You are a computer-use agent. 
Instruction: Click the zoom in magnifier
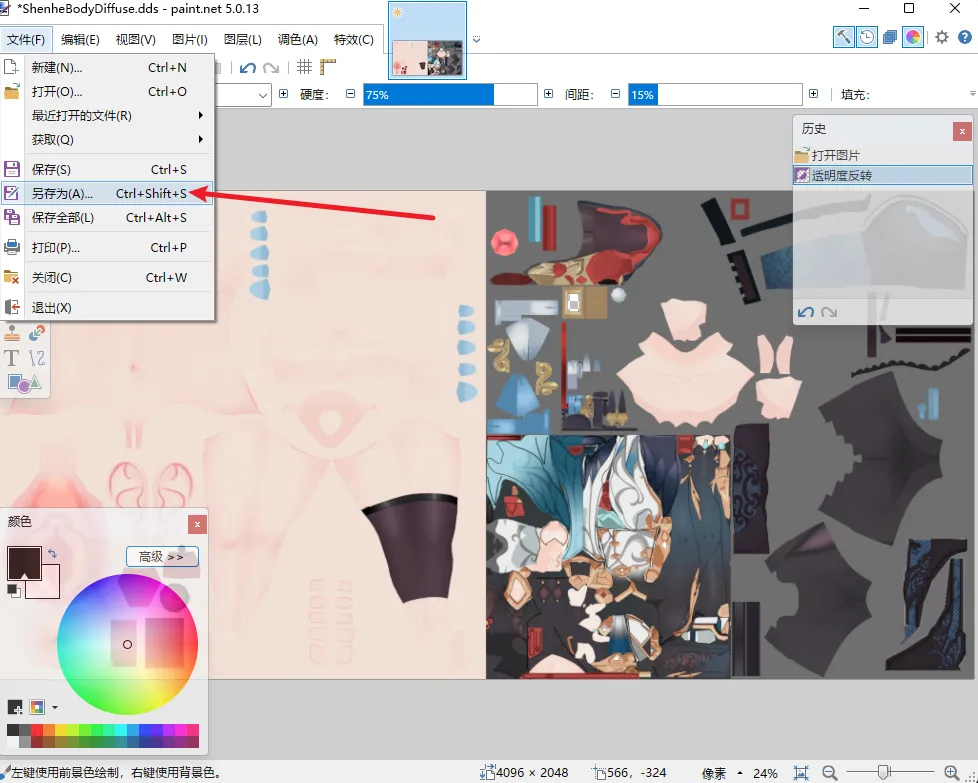tap(952, 773)
